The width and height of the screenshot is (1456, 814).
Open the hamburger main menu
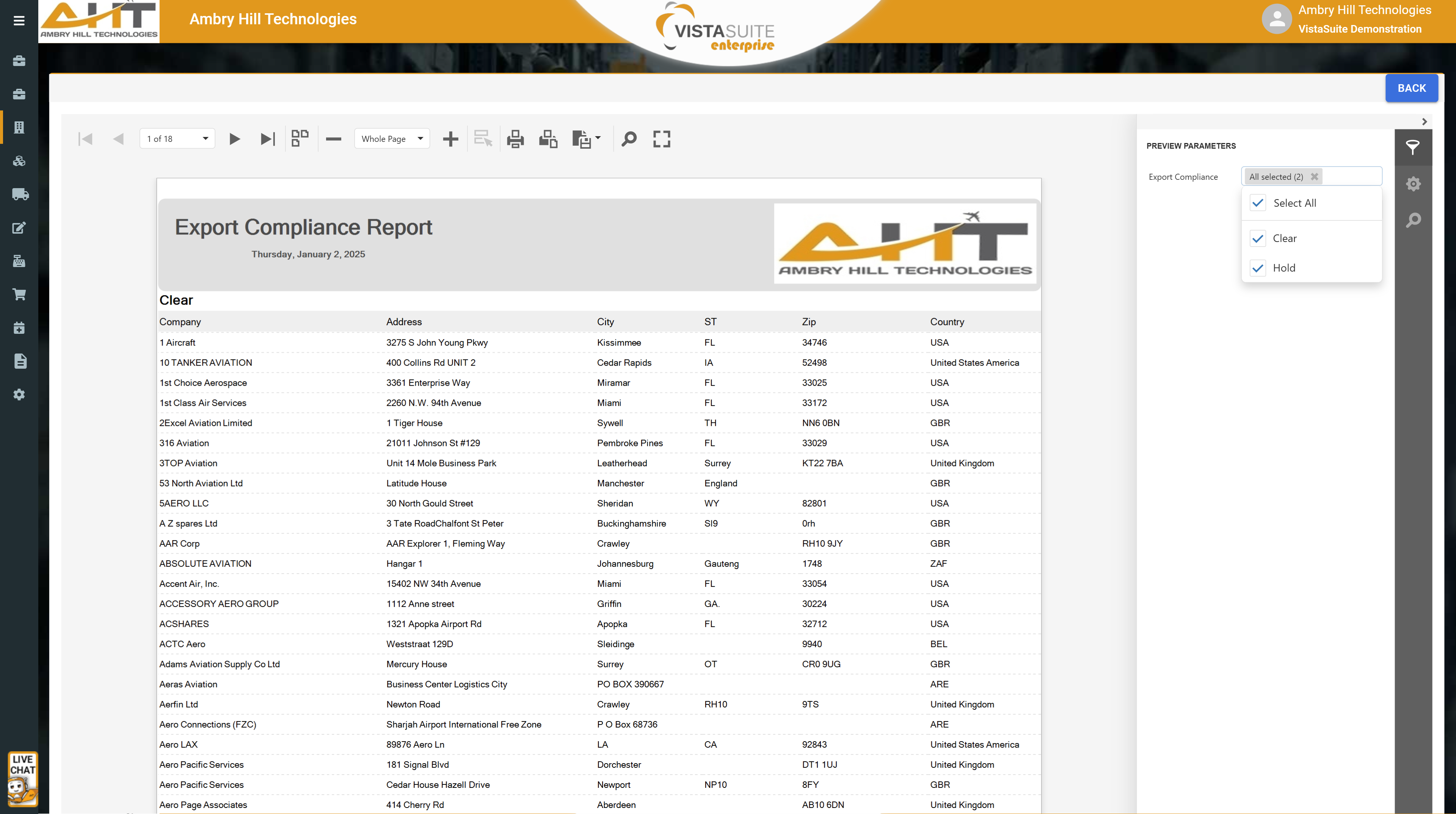[x=19, y=21]
